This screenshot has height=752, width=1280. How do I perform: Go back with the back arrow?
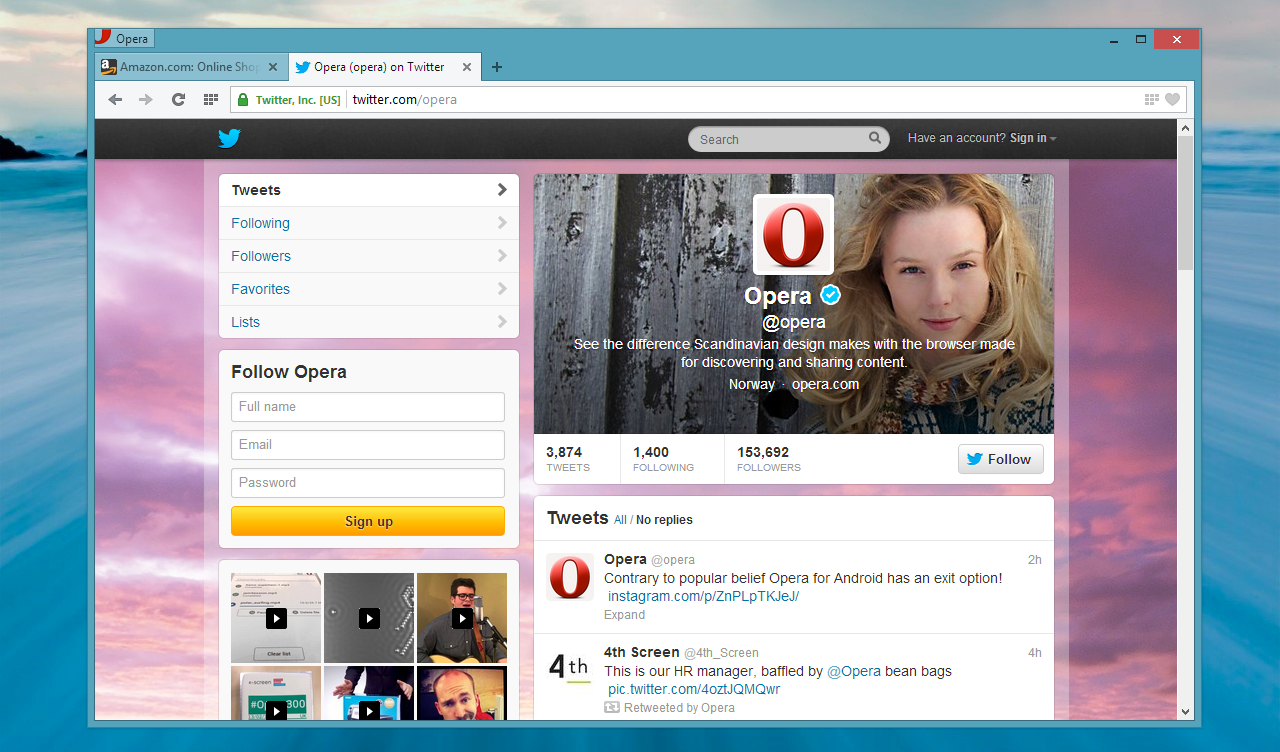click(x=115, y=99)
